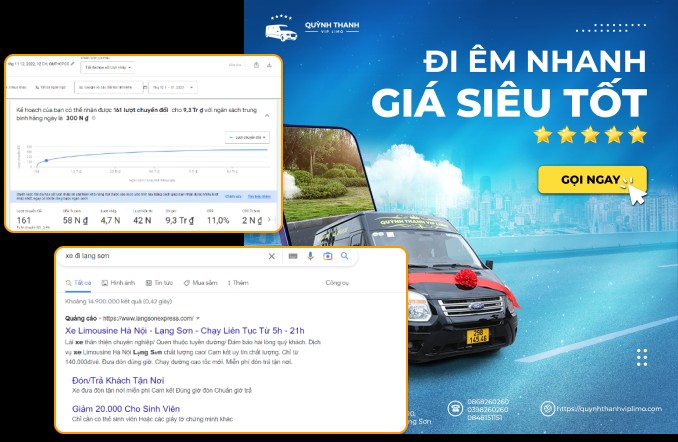Click the download icon in the Ads planner
Viewport: 678px width, 442px height.
[269, 65]
